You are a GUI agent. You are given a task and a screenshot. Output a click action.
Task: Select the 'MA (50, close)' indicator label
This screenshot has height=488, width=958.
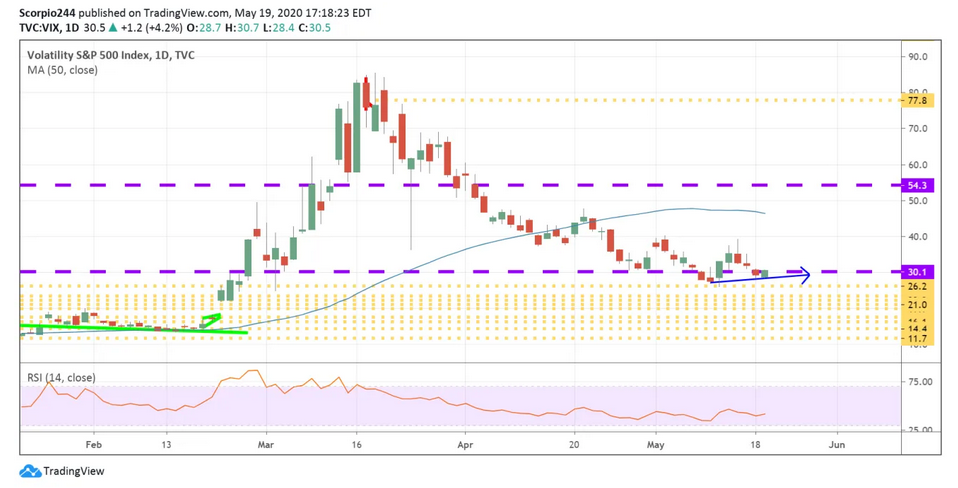tap(62, 70)
